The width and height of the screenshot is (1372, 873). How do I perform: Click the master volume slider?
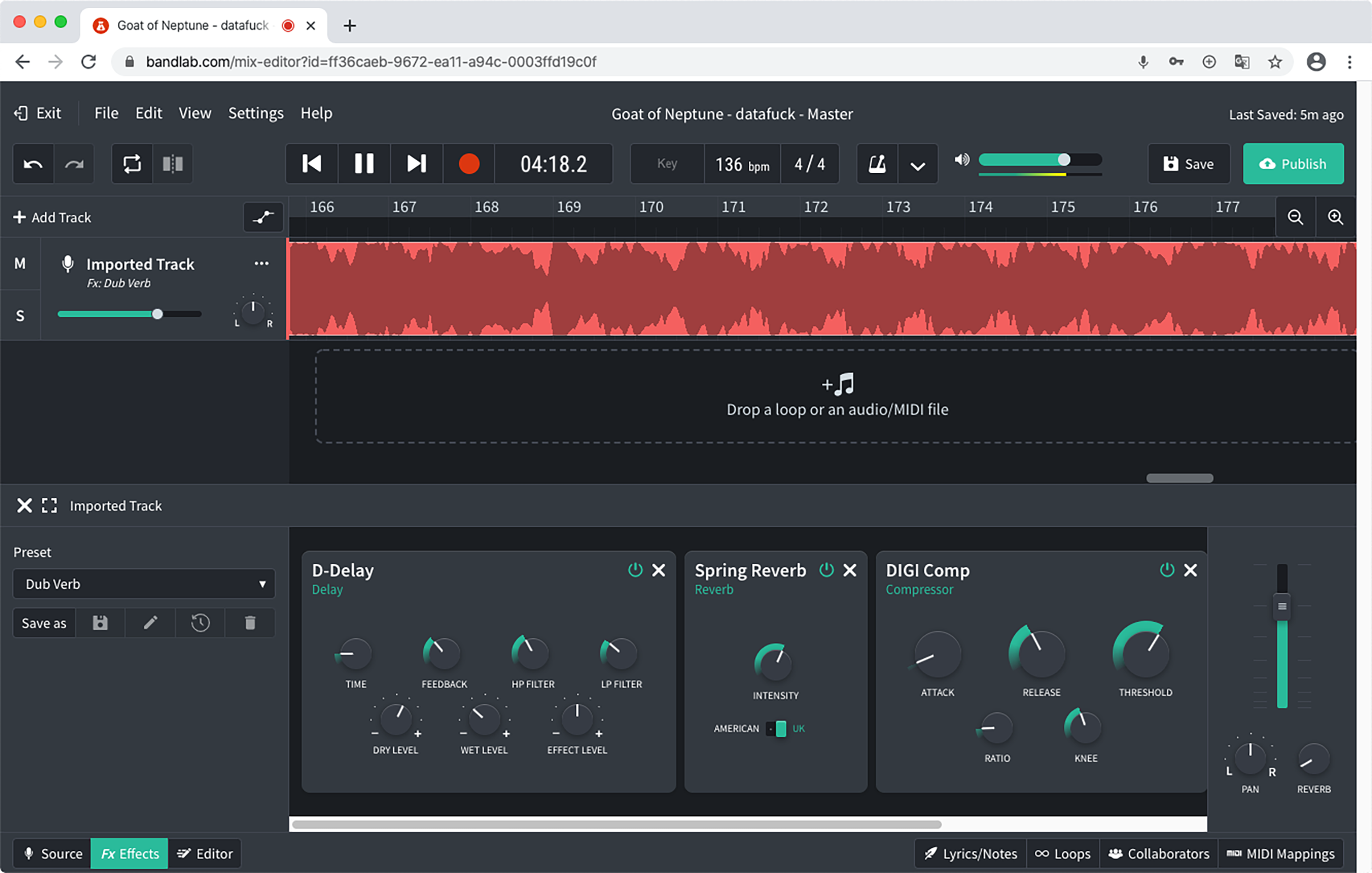click(x=1040, y=160)
